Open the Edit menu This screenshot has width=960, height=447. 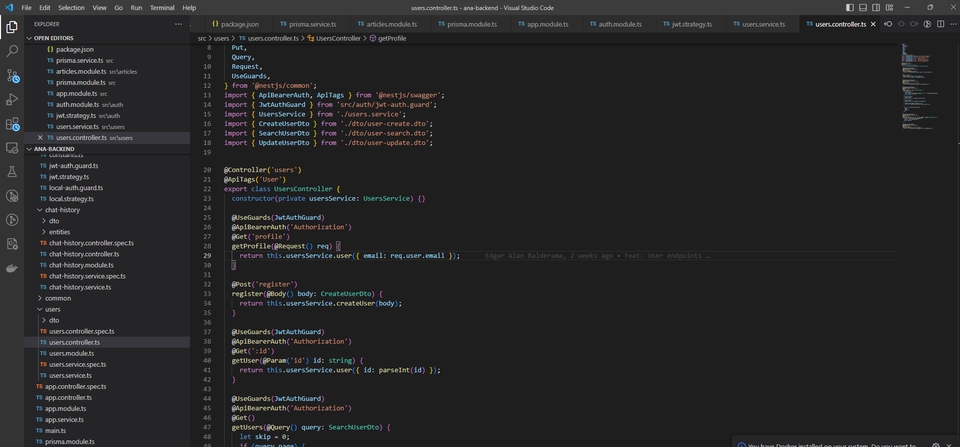click(45, 7)
